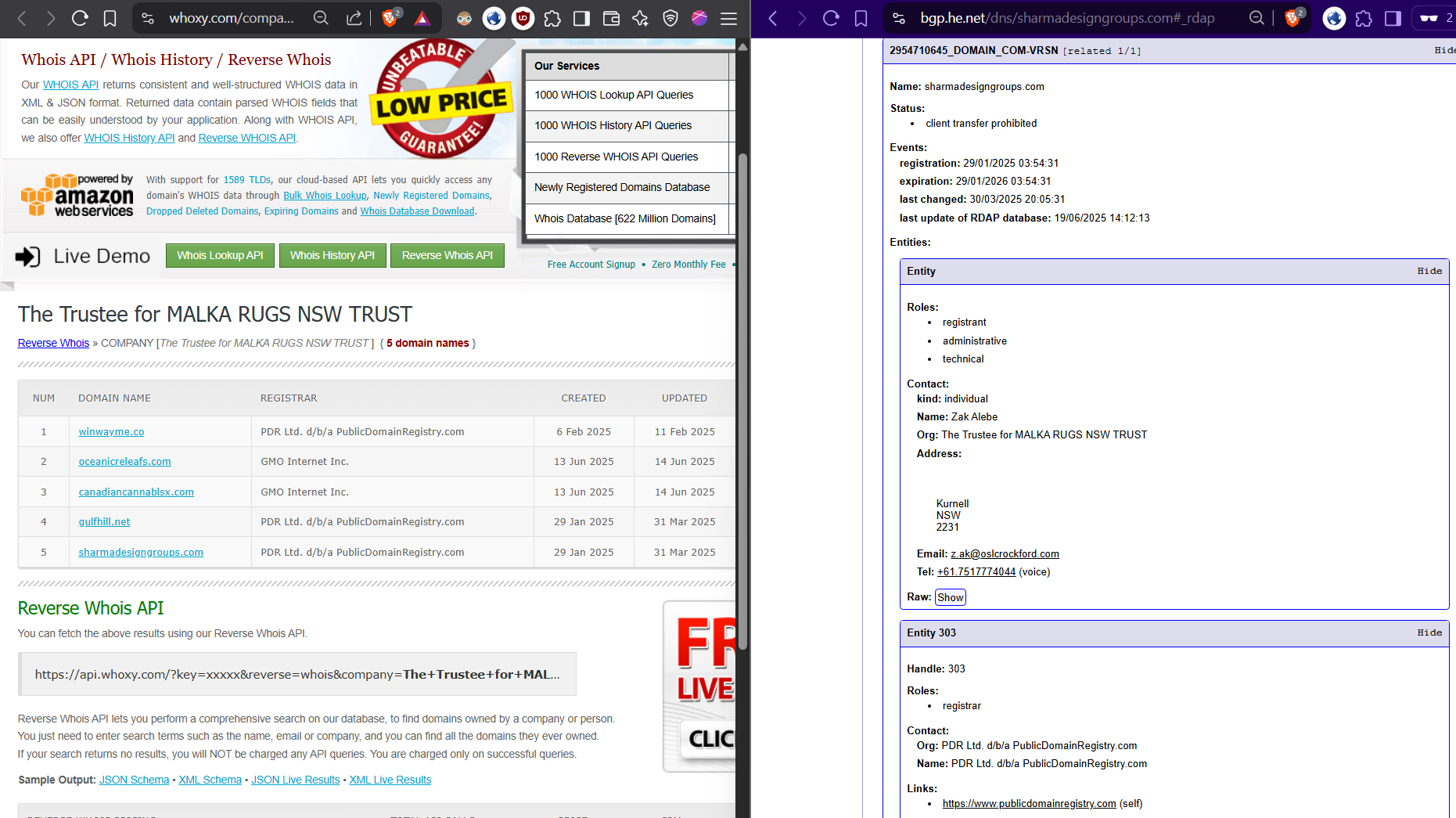The height and width of the screenshot is (818, 1456).
Task: Toggle sidebar icon in bgp.he.net window
Action: [1393, 18]
